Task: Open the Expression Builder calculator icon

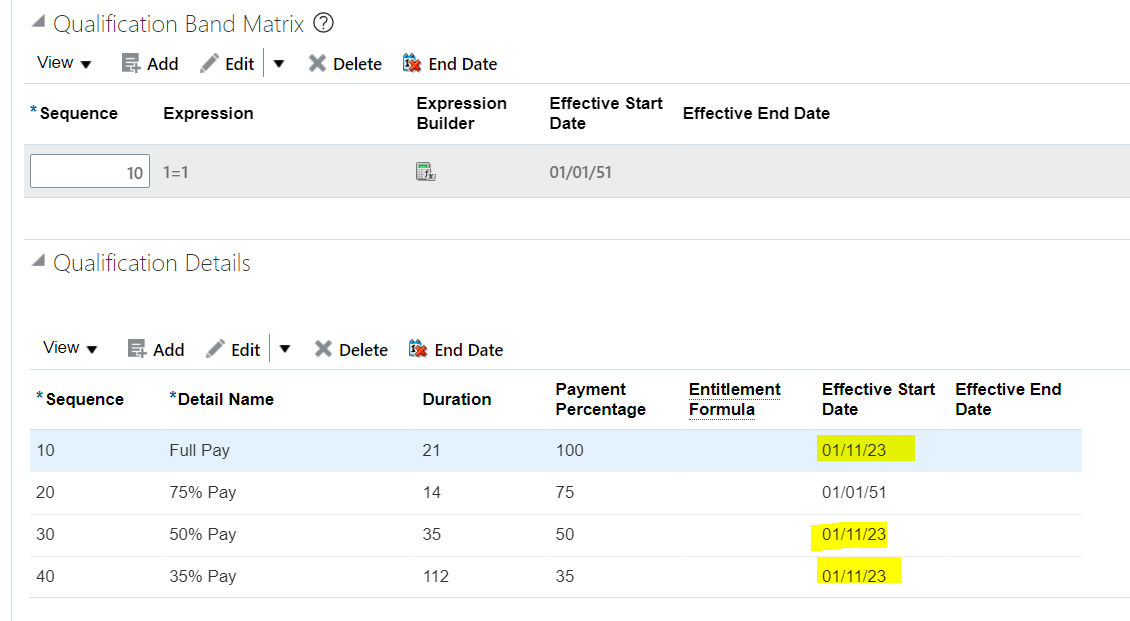Action: click(x=426, y=171)
